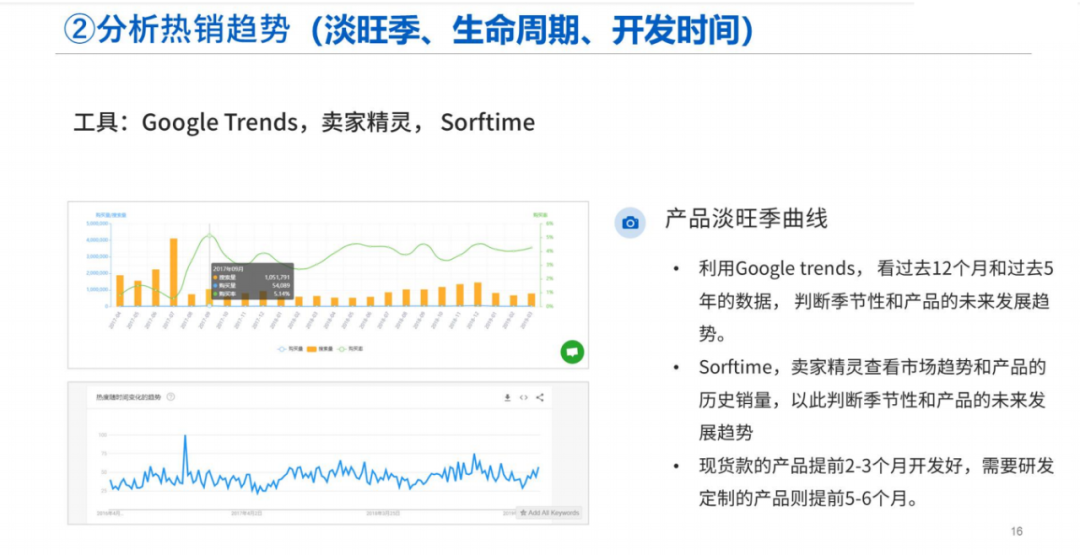Click the download icon on trends chart
The height and width of the screenshot is (555, 1080).
[508, 397]
